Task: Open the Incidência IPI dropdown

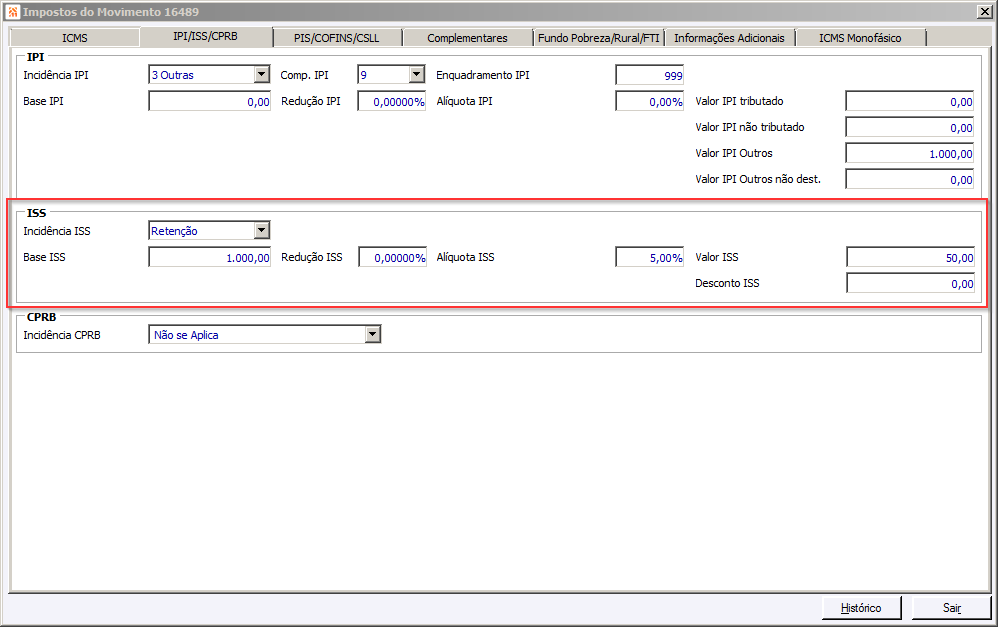Action: click(262, 74)
